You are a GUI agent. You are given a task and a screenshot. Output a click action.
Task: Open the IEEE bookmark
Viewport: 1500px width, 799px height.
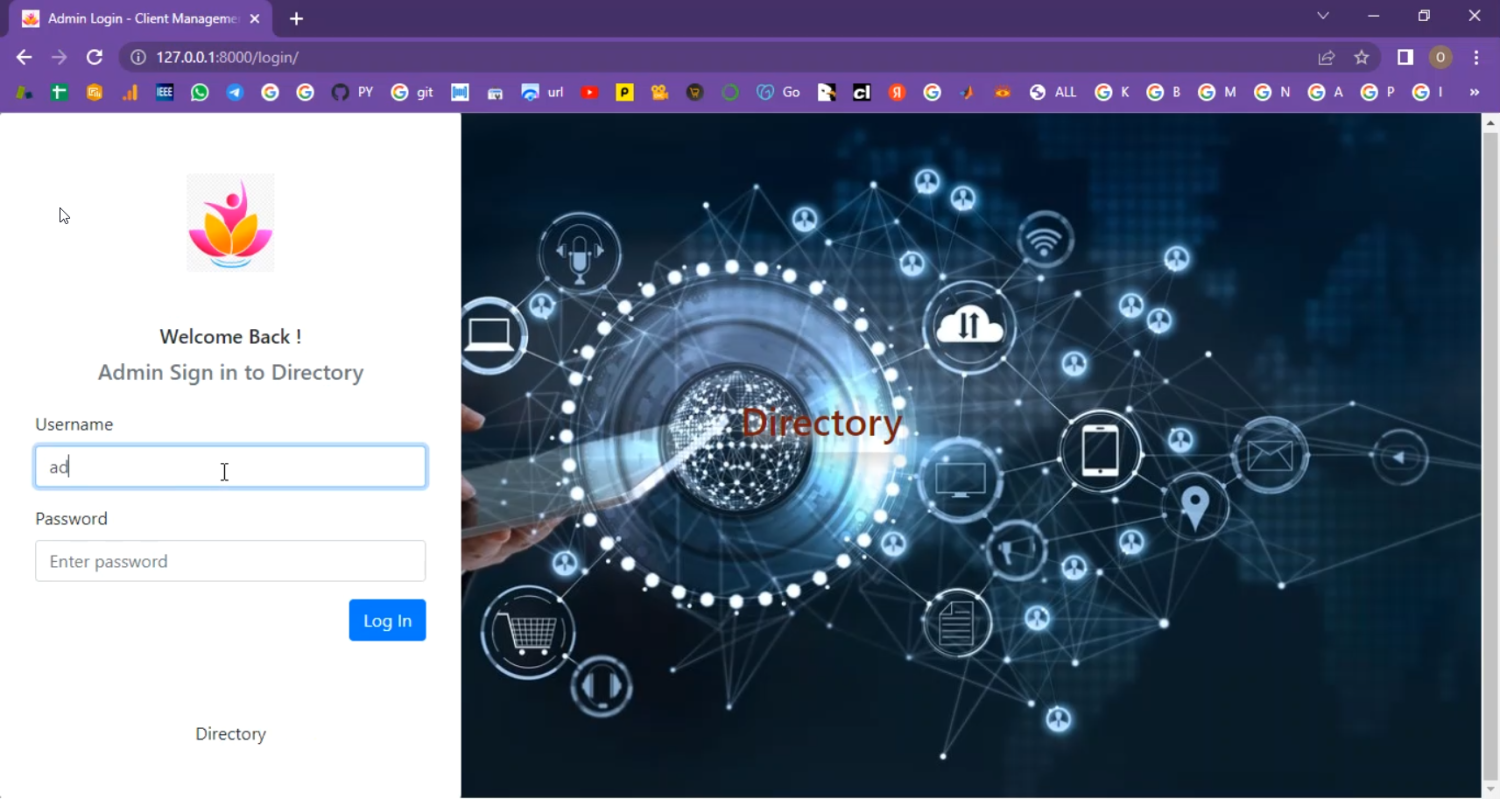(x=165, y=92)
